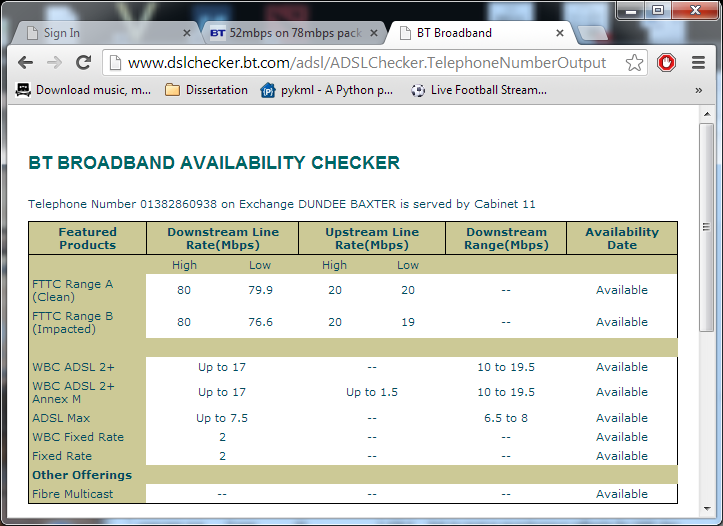Image resolution: width=723 pixels, height=526 pixels.
Task: Click the 79.9 downstream low value
Action: [261, 290]
